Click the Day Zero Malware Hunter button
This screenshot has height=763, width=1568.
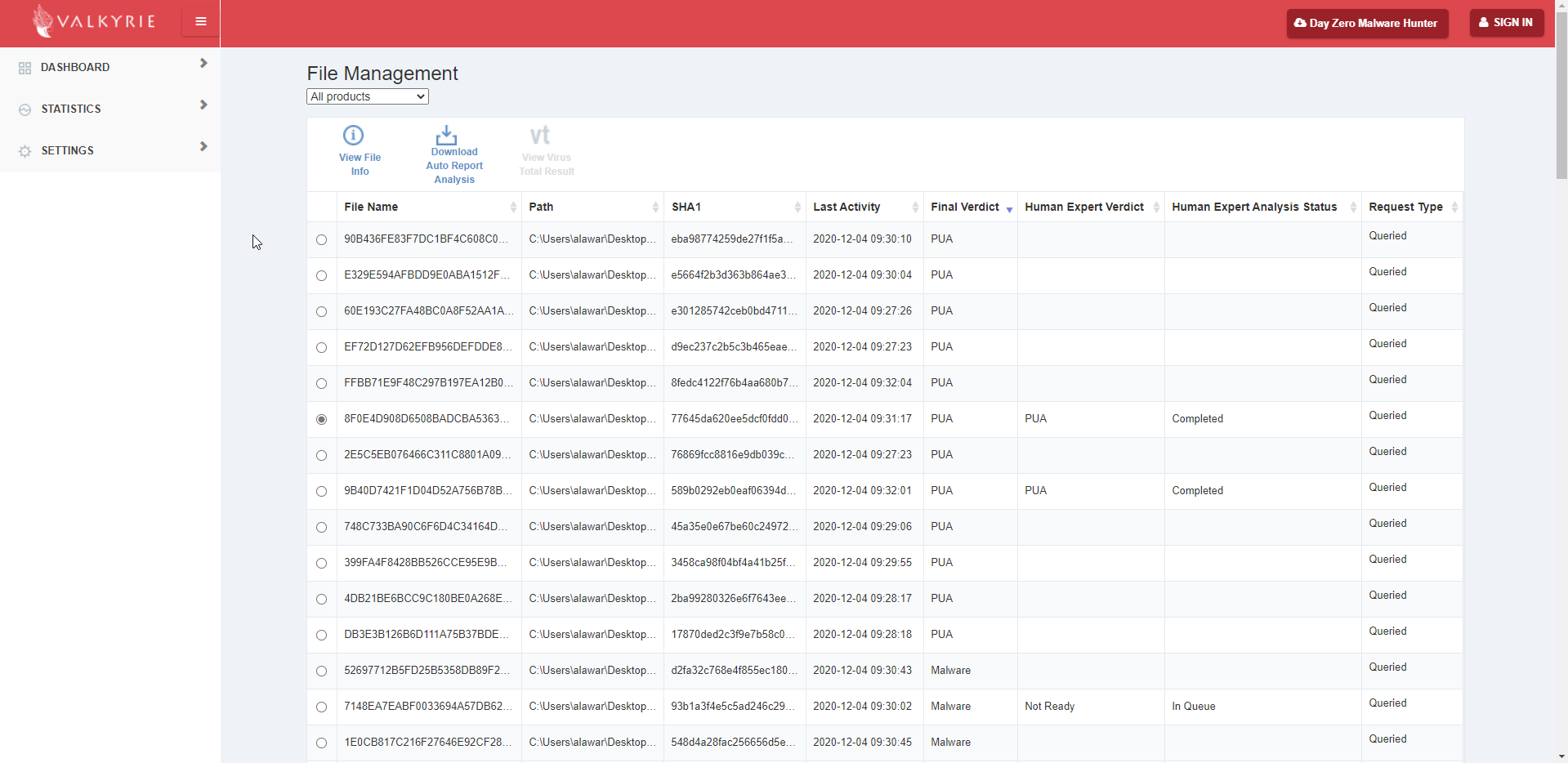(1366, 24)
